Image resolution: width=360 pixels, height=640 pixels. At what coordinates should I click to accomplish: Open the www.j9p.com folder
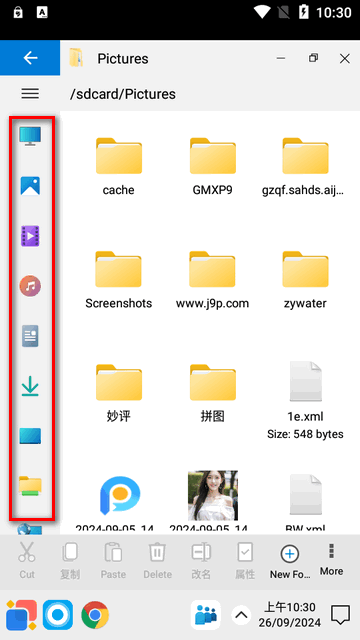[x=212, y=280]
